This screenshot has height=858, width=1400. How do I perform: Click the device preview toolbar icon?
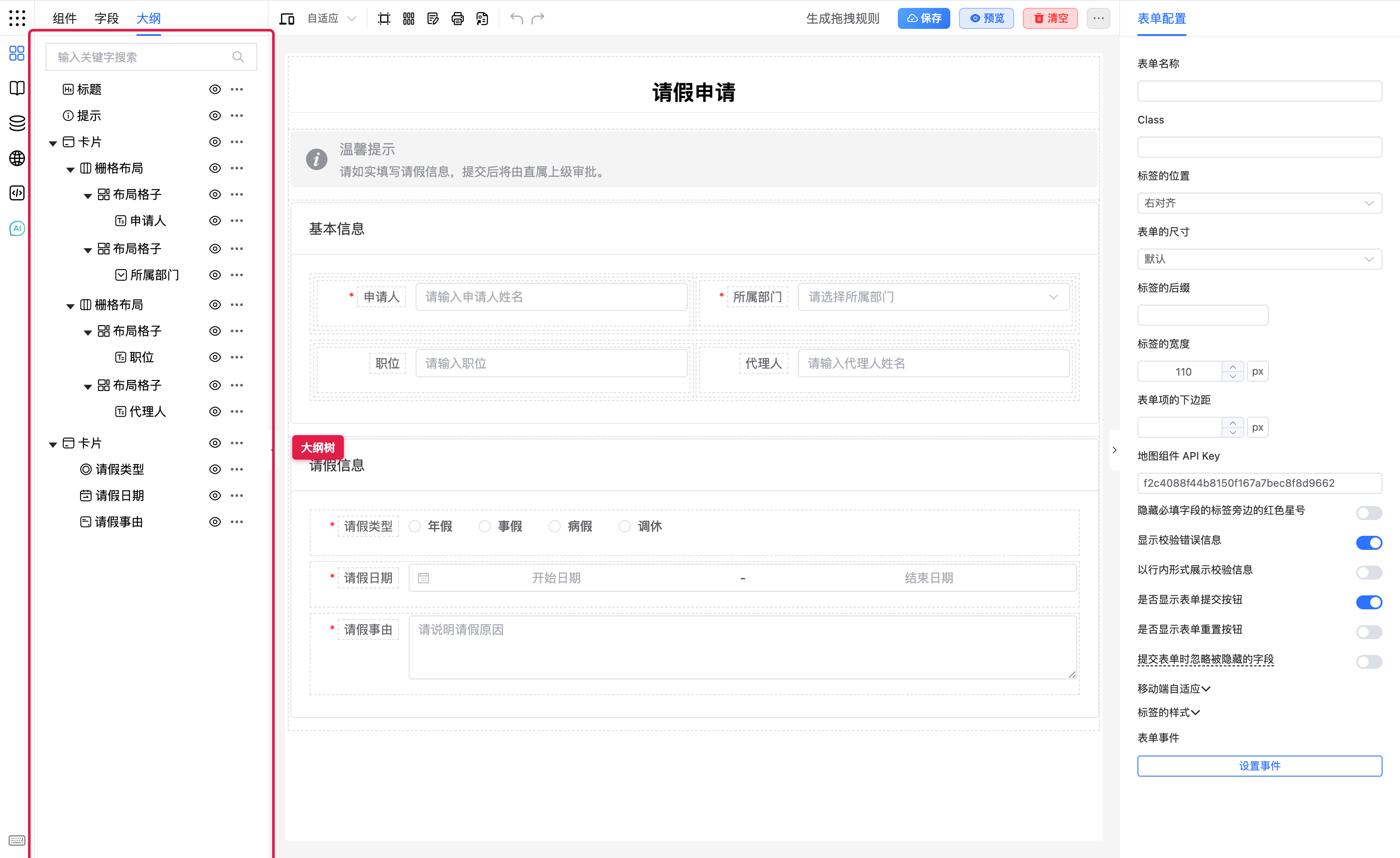tap(287, 19)
